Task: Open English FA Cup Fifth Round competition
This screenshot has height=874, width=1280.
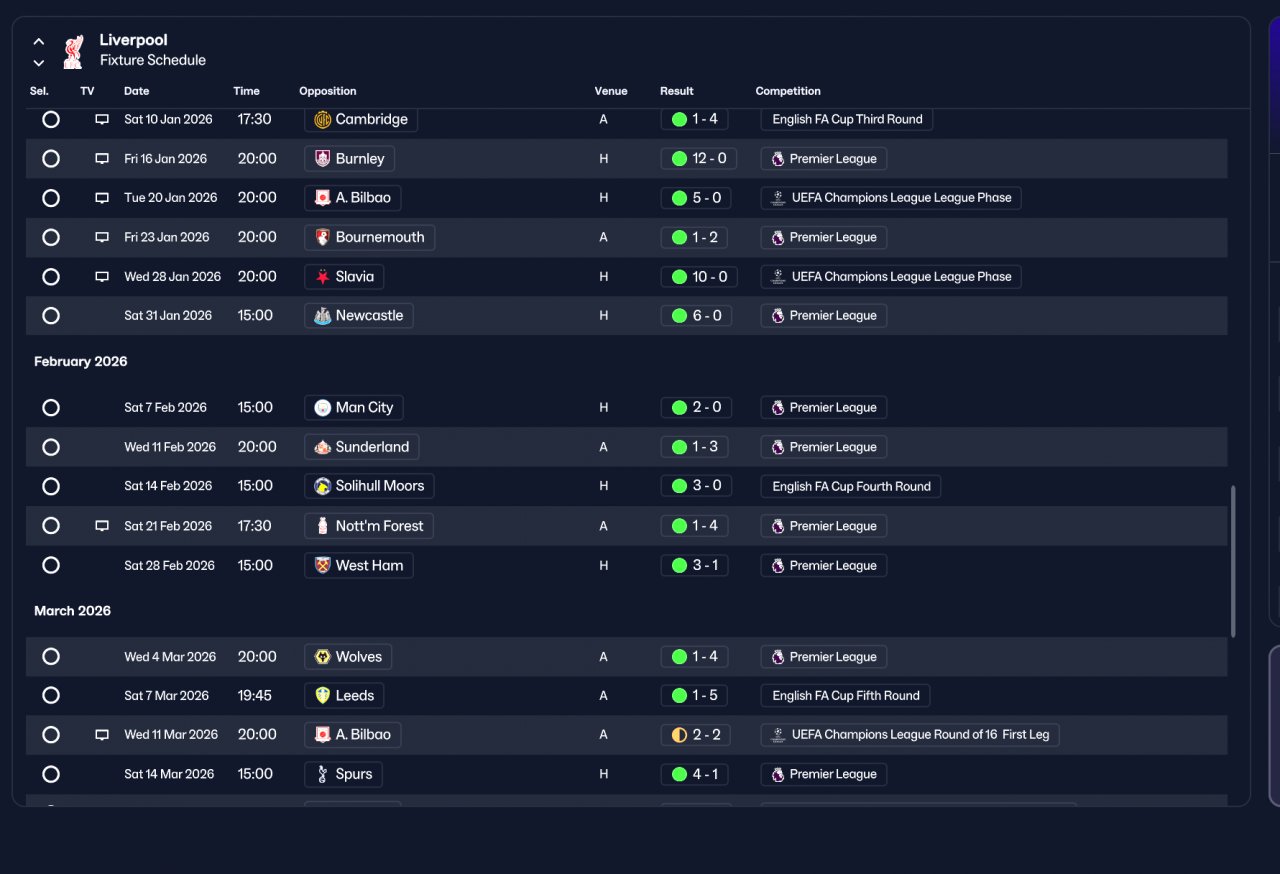Action: click(845, 696)
